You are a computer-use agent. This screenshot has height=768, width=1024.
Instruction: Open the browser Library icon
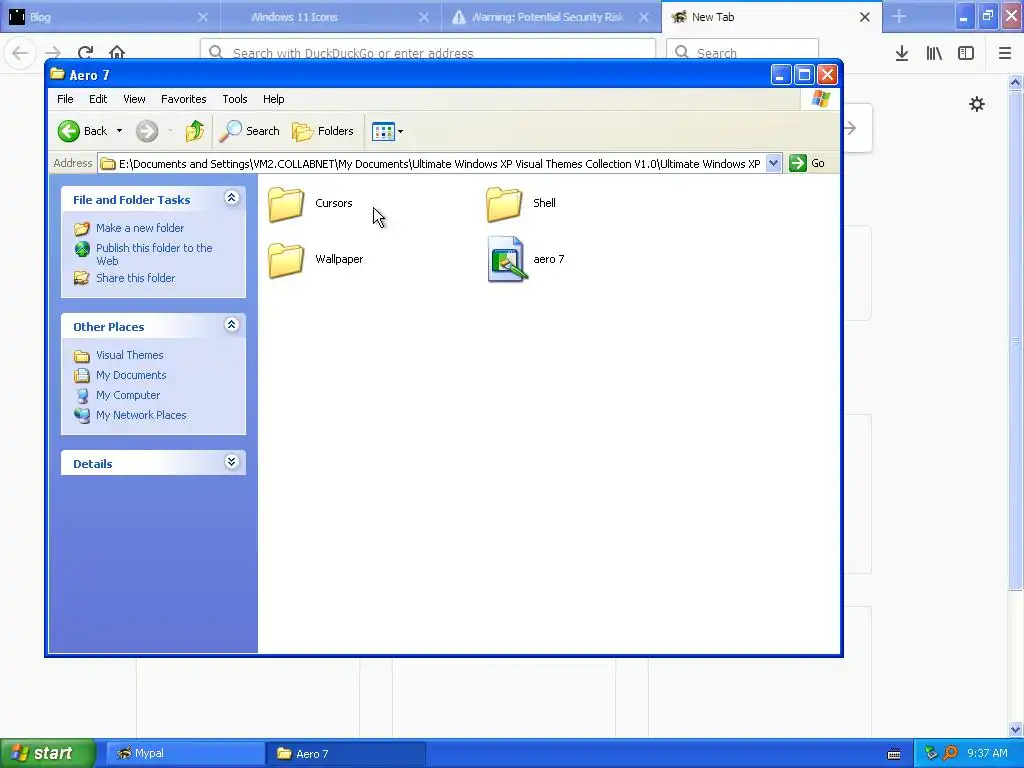tap(934, 53)
